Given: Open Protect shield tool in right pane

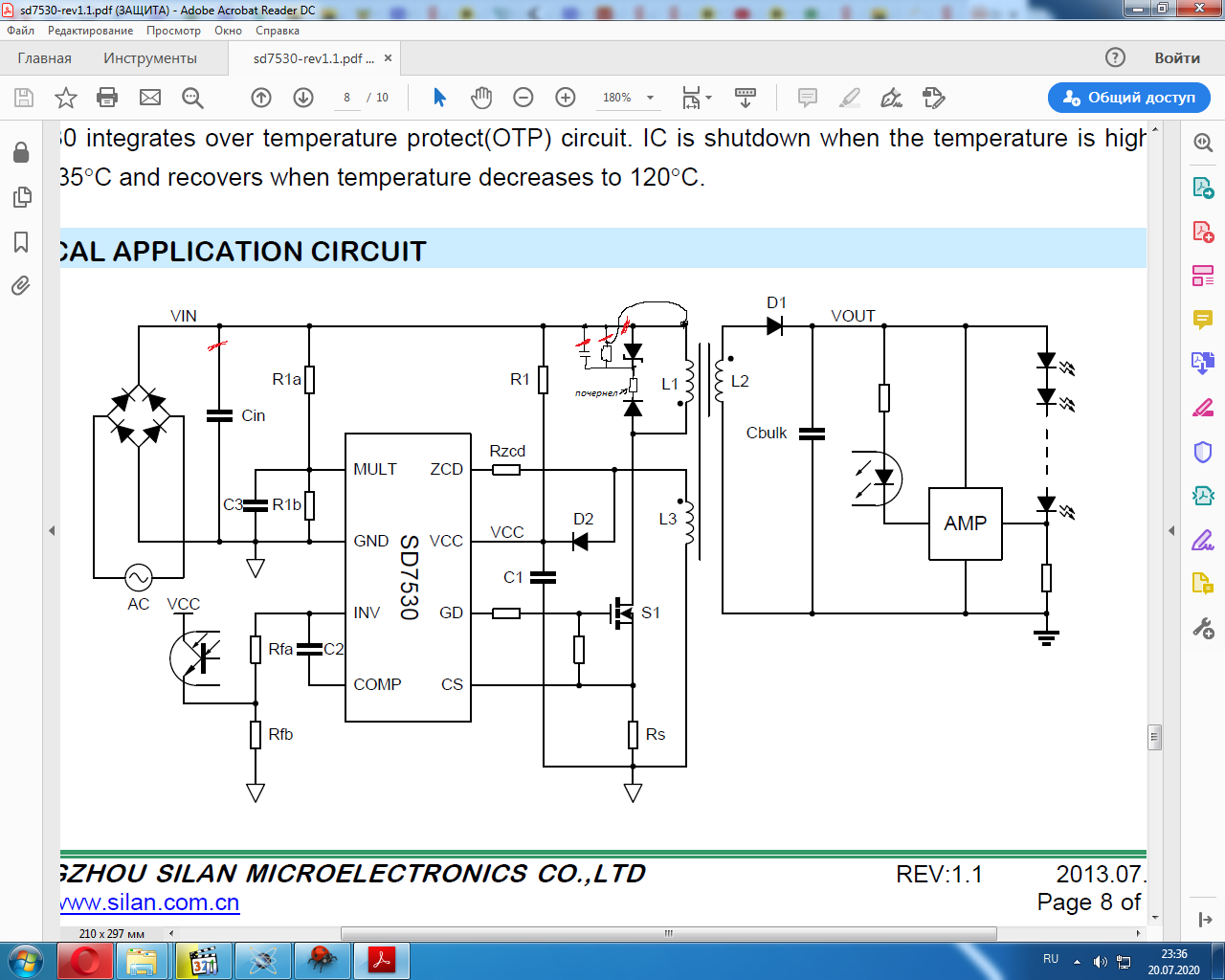Looking at the screenshot, I should [1203, 452].
